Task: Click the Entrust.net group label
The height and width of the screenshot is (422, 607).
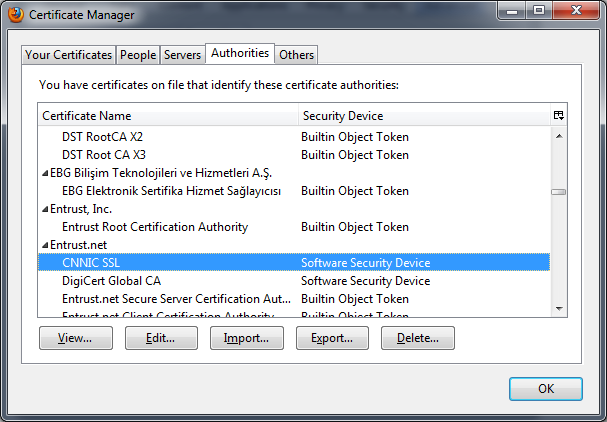Action: pyautogui.click(x=79, y=245)
